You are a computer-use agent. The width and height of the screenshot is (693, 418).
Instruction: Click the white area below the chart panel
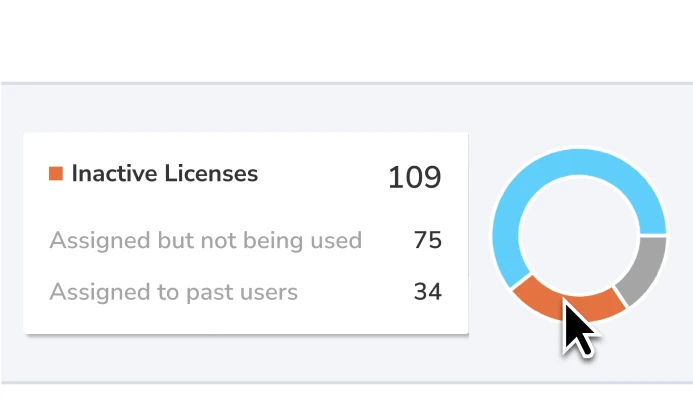(346, 401)
